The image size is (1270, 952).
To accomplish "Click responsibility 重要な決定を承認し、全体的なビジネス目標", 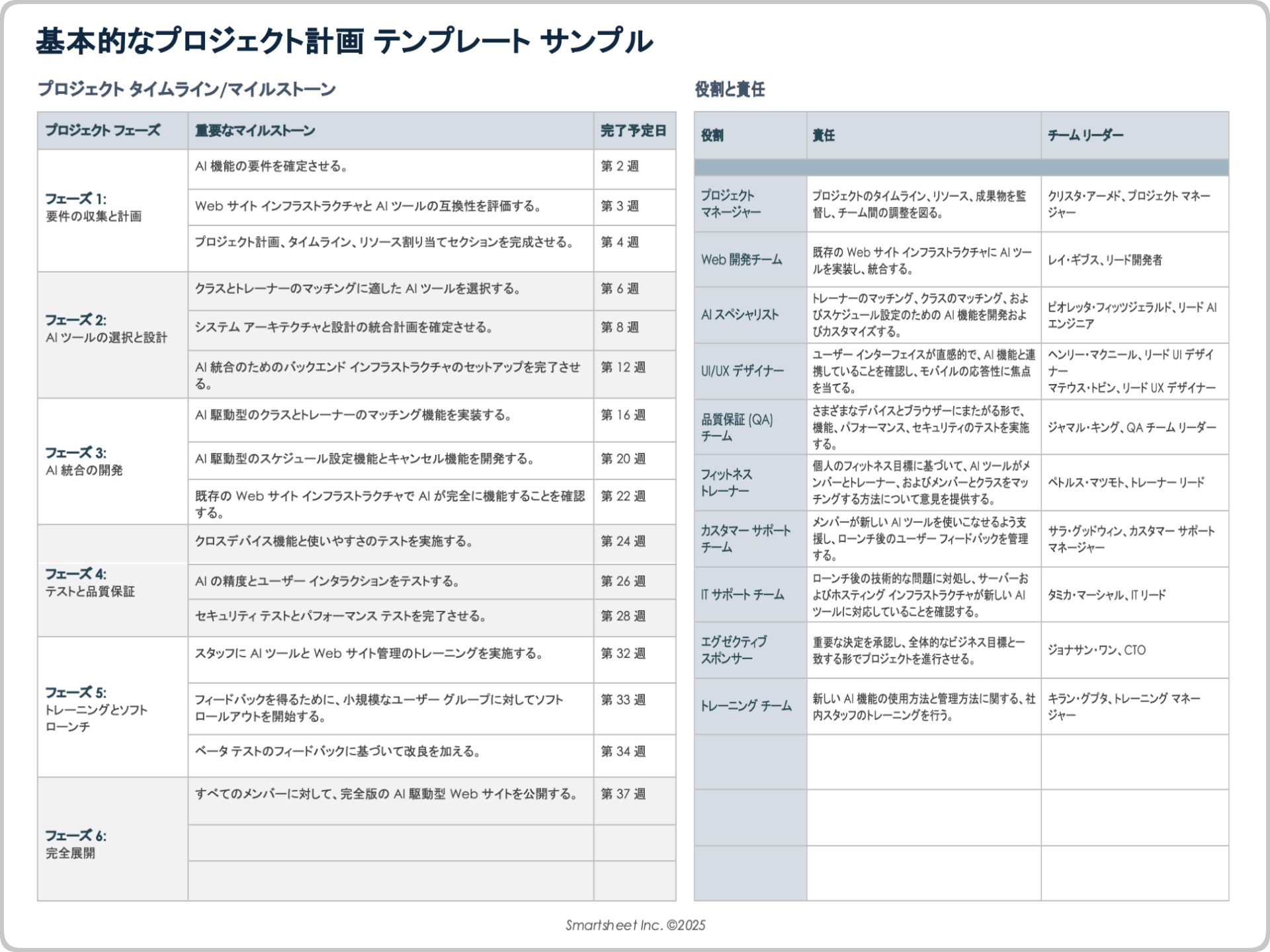I will coord(923,650).
